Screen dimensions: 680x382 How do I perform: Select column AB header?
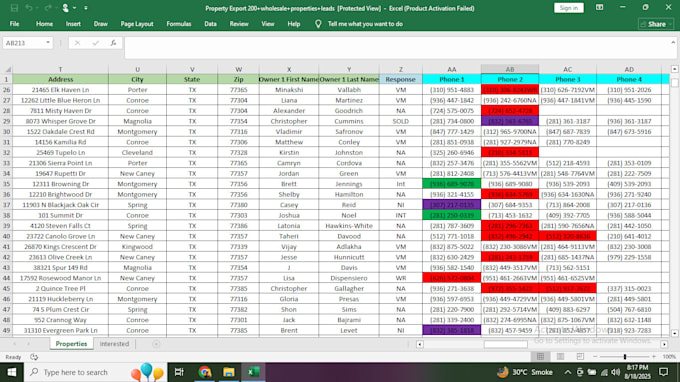[510, 69]
